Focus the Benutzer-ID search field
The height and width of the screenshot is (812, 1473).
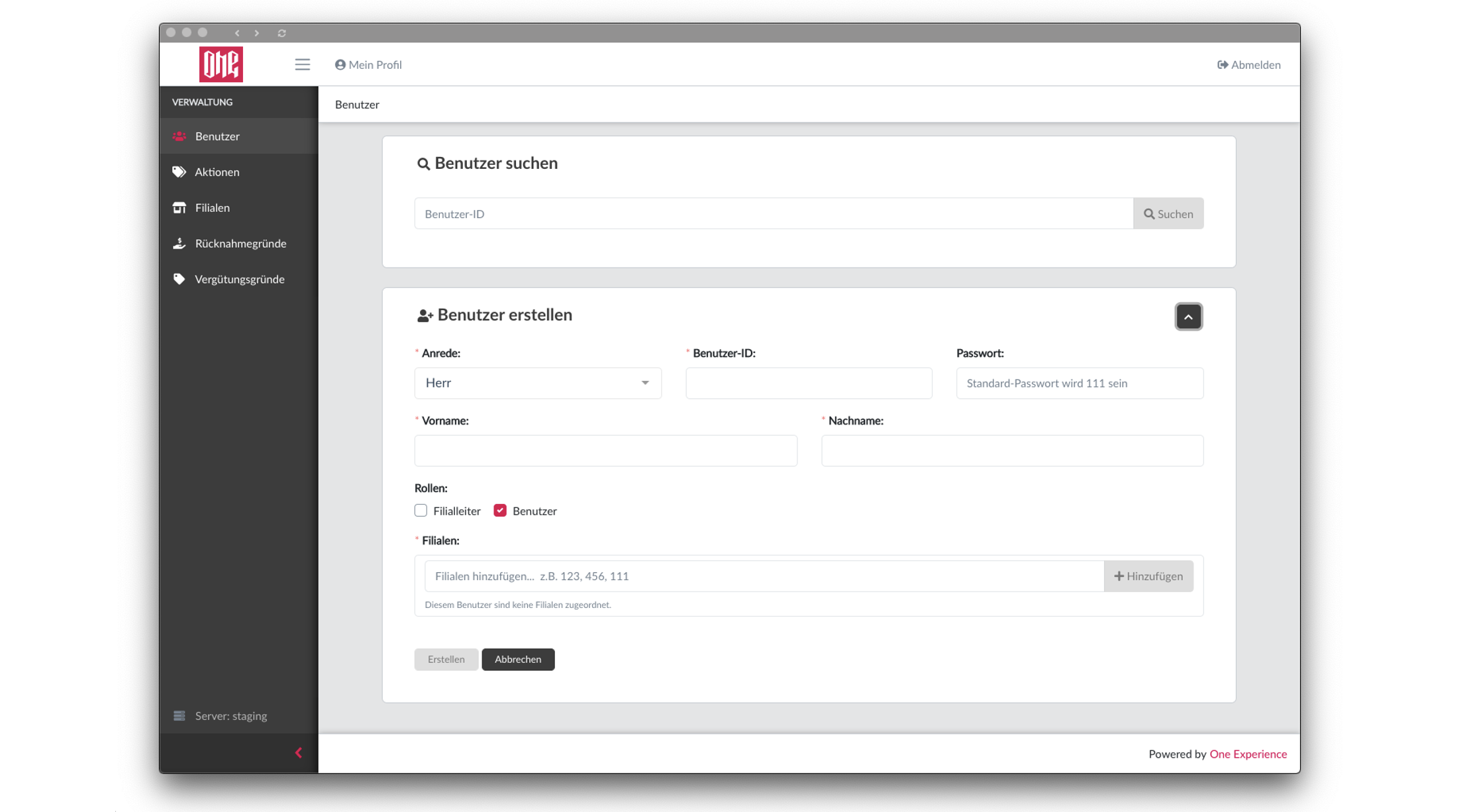[773, 213]
